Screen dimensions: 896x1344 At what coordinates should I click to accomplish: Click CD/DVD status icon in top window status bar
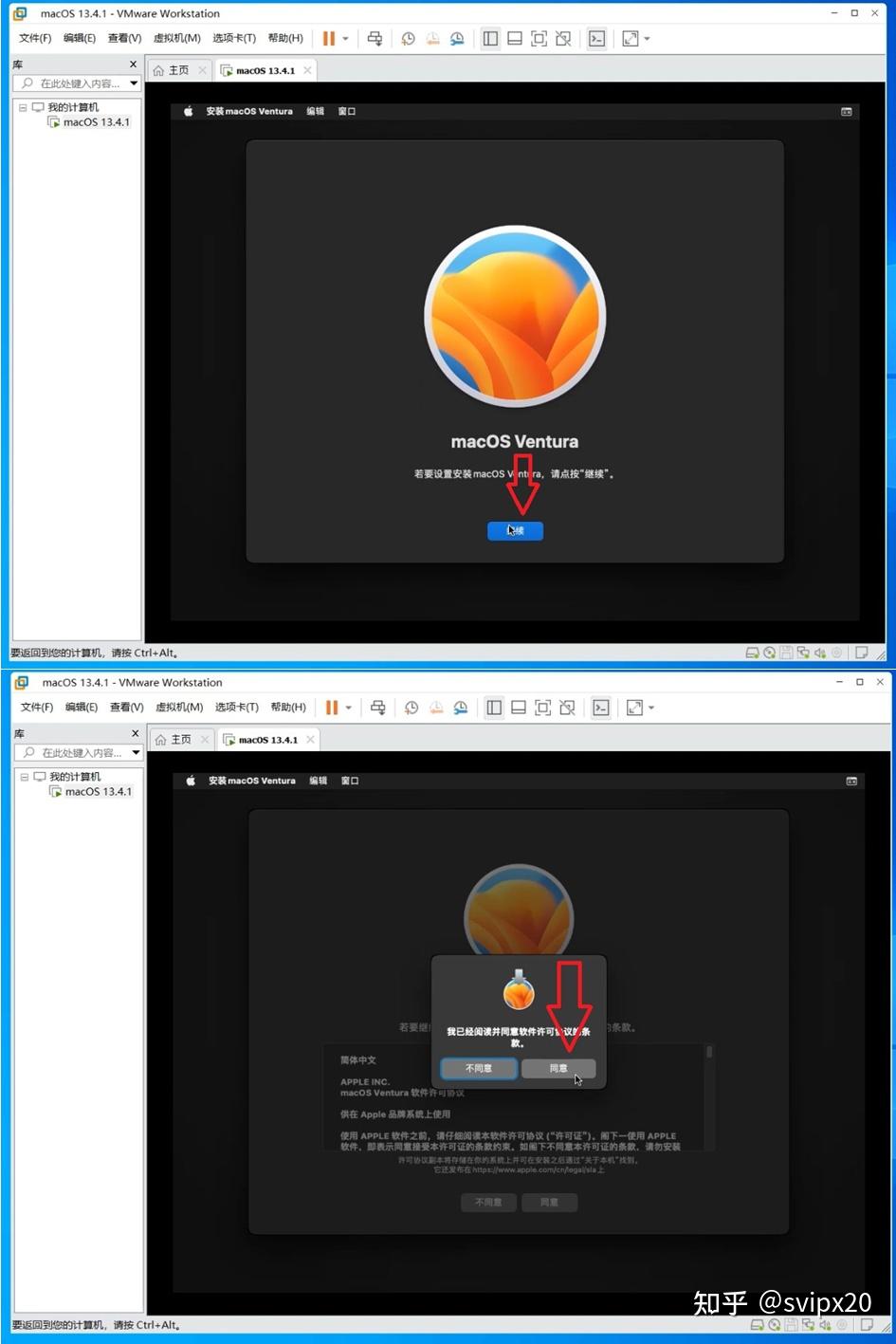tap(770, 653)
